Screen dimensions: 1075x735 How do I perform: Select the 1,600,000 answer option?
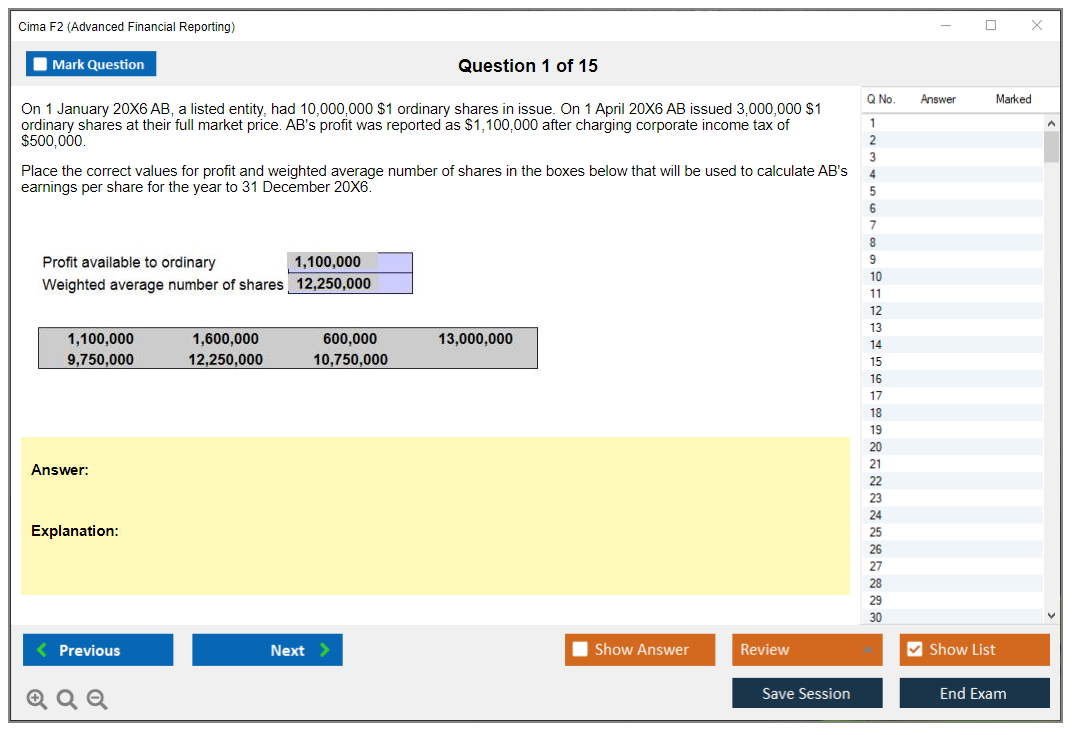coord(225,339)
